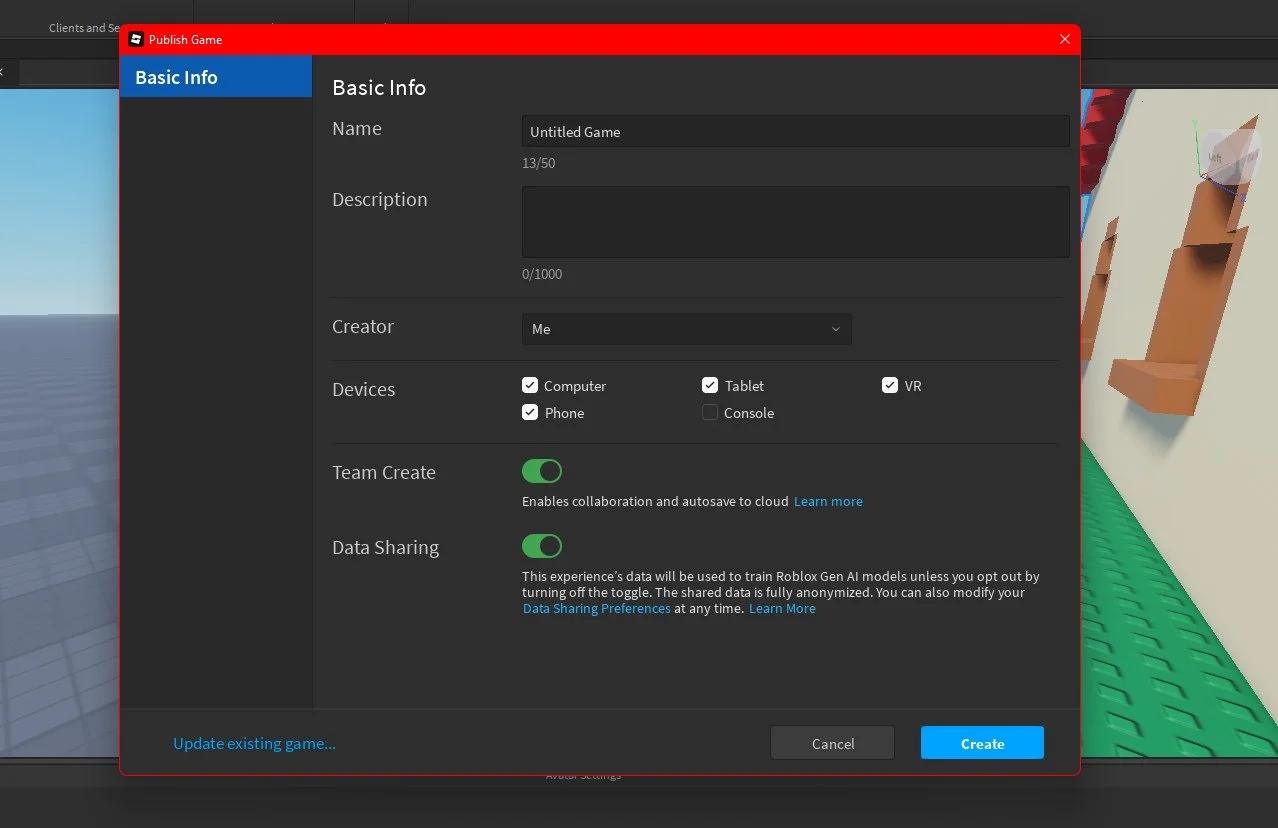The image size is (1278, 828).
Task: Follow Team Create Learn more link
Action: (828, 501)
